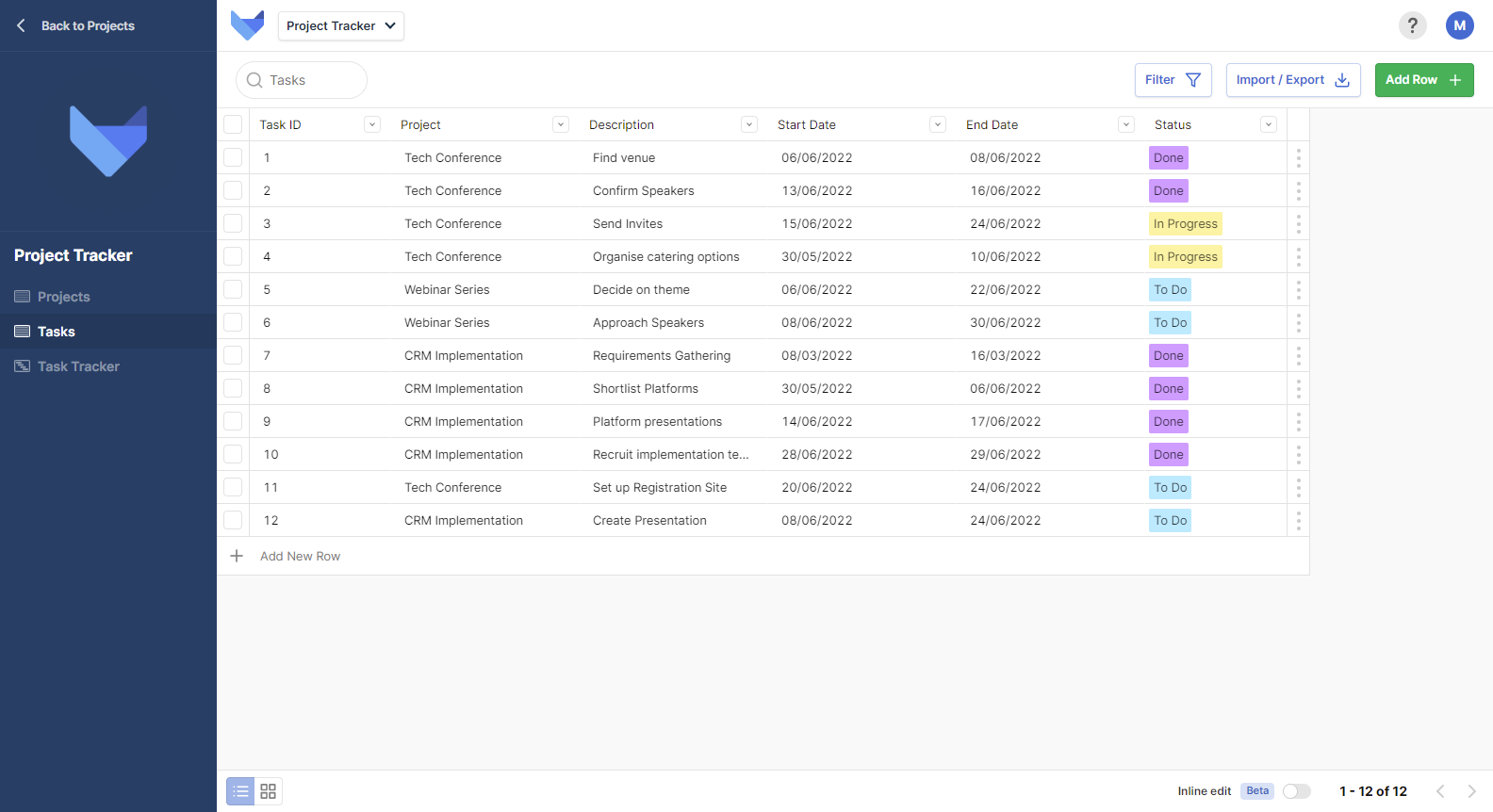Click the Beta badge

(1257, 791)
